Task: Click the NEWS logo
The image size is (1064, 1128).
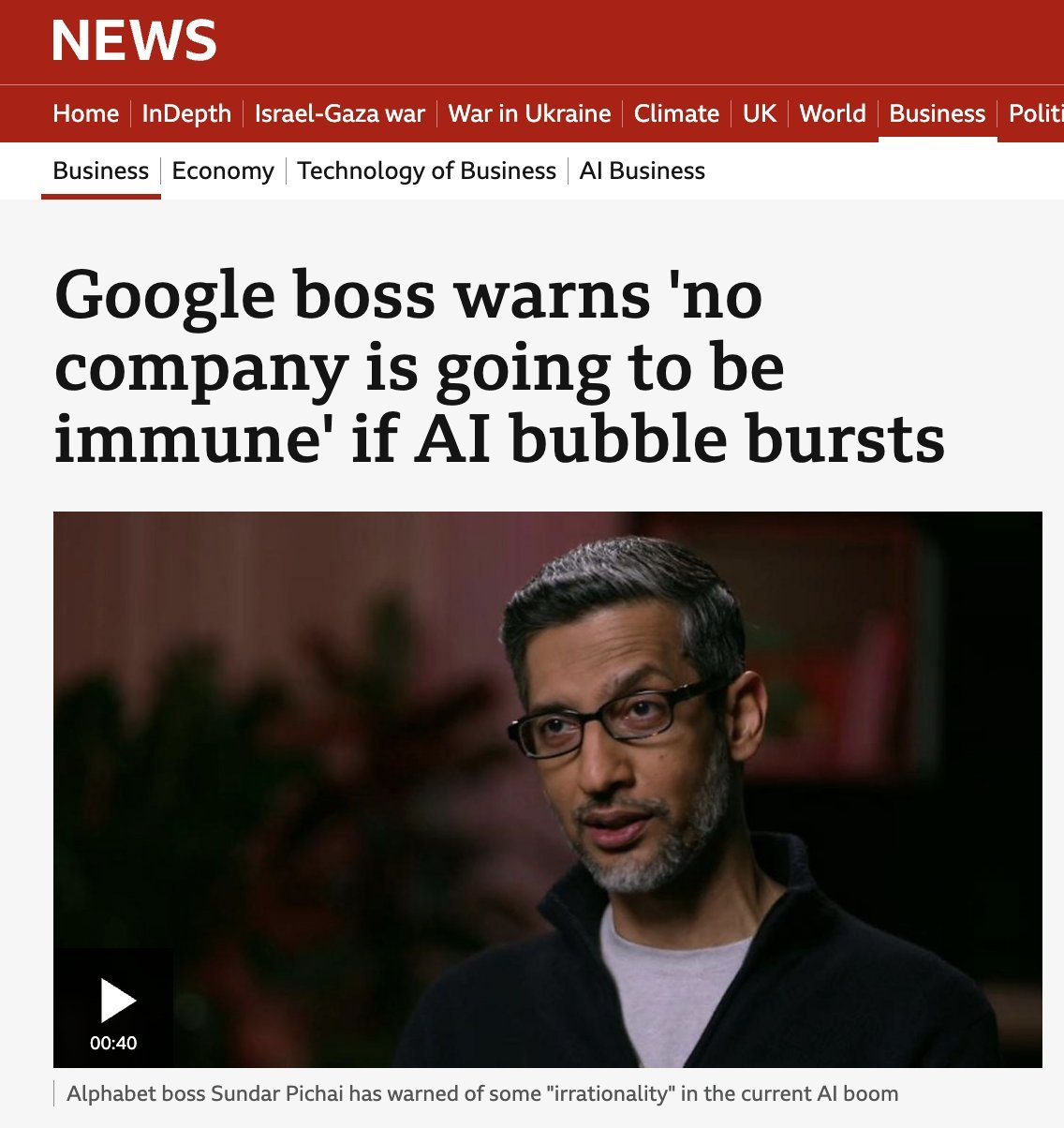Action: point(134,41)
